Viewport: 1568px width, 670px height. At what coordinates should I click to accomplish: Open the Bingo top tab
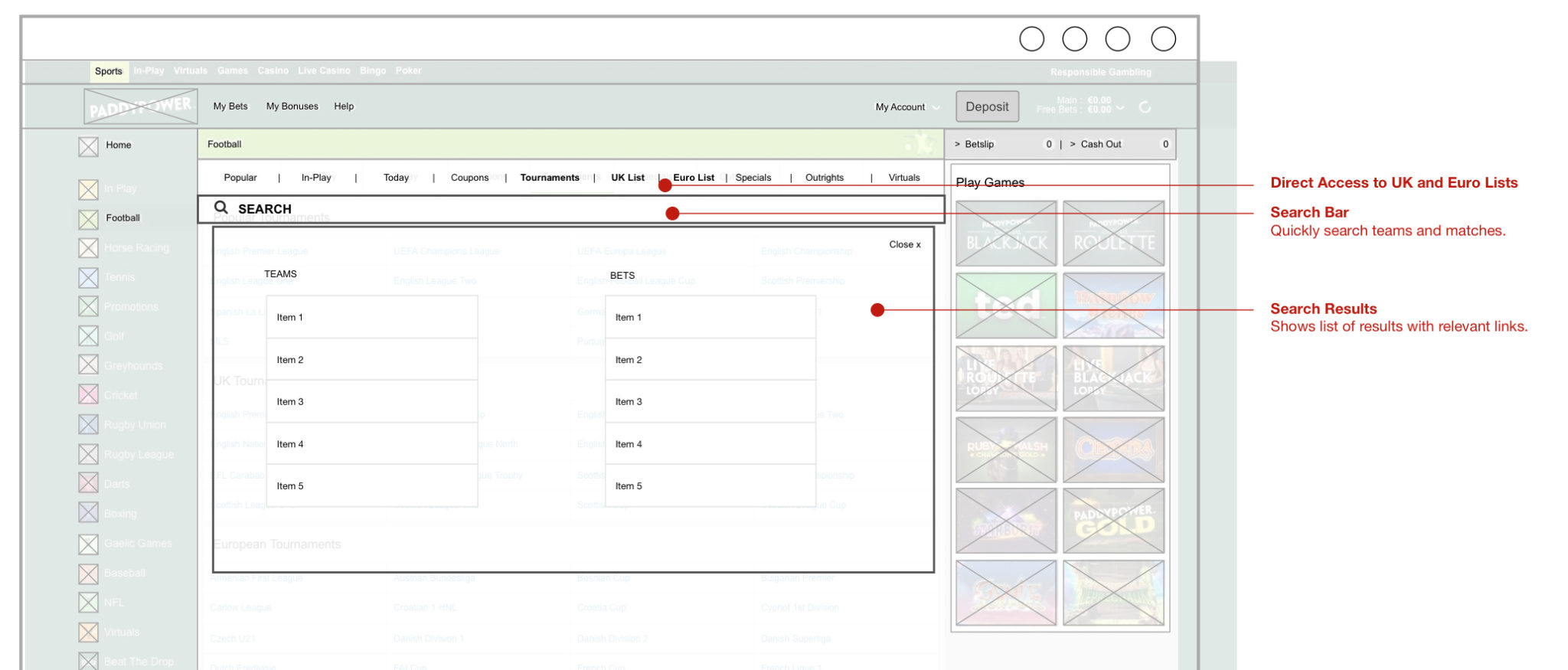(x=373, y=70)
